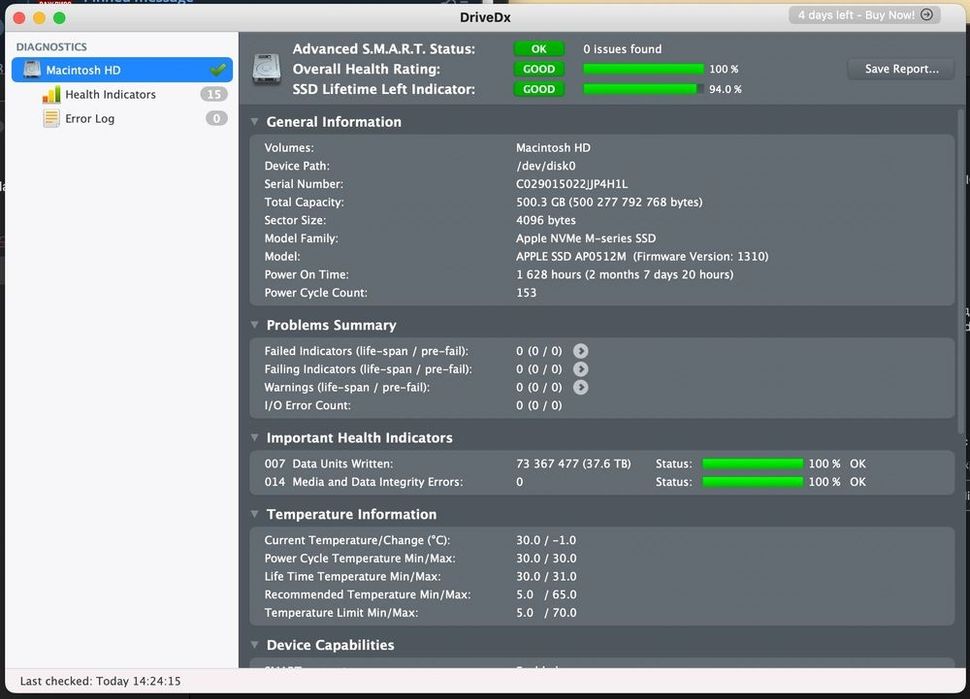
Task: Click the Last checked Today 14:24:15 status text
Action: pos(100,681)
